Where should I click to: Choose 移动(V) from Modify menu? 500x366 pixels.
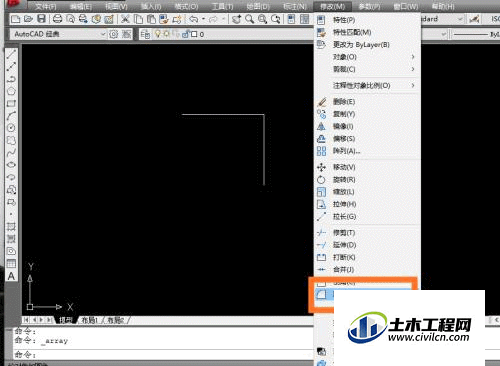pos(367,167)
